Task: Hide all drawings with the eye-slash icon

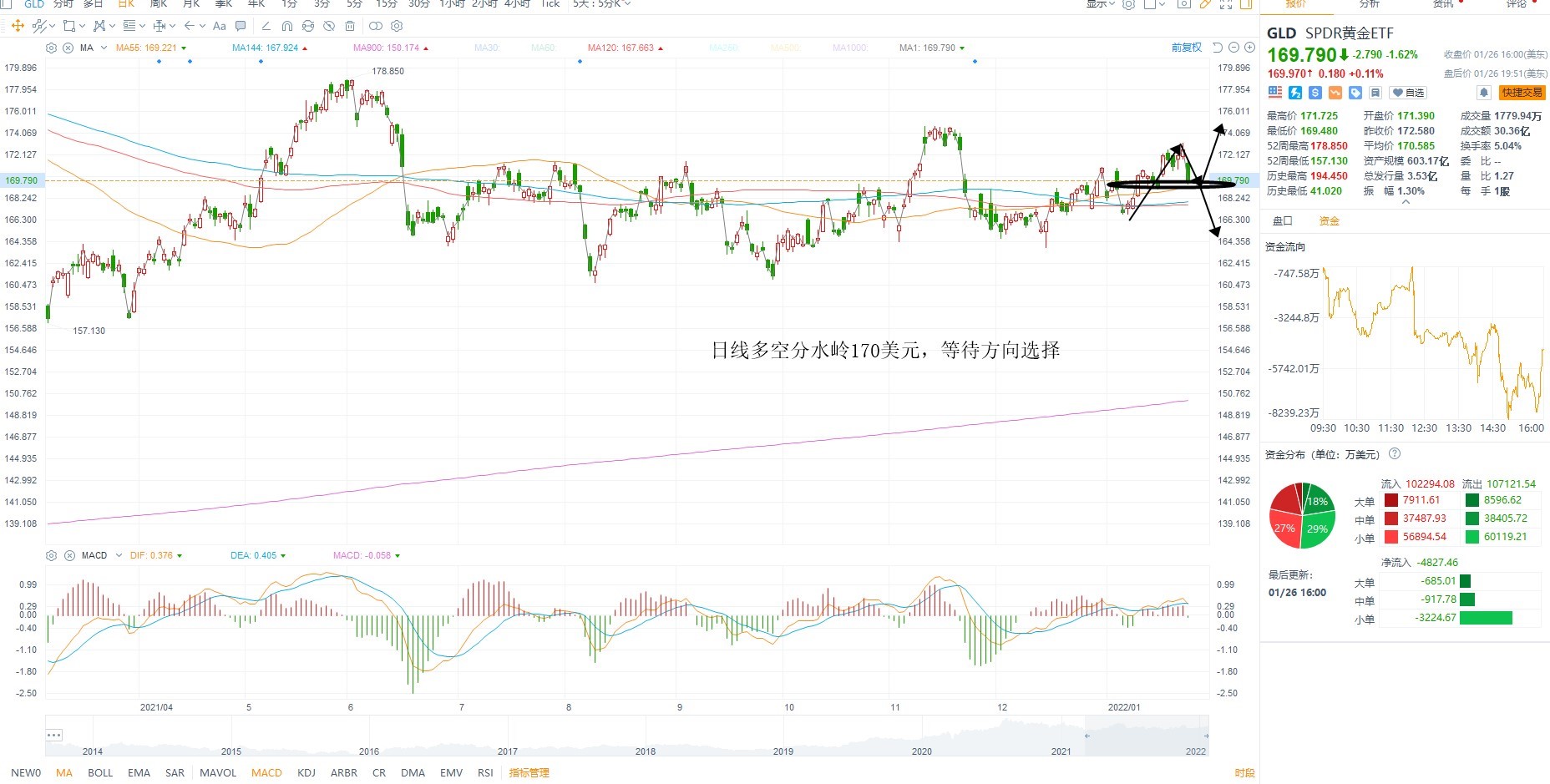Action: tap(329, 26)
